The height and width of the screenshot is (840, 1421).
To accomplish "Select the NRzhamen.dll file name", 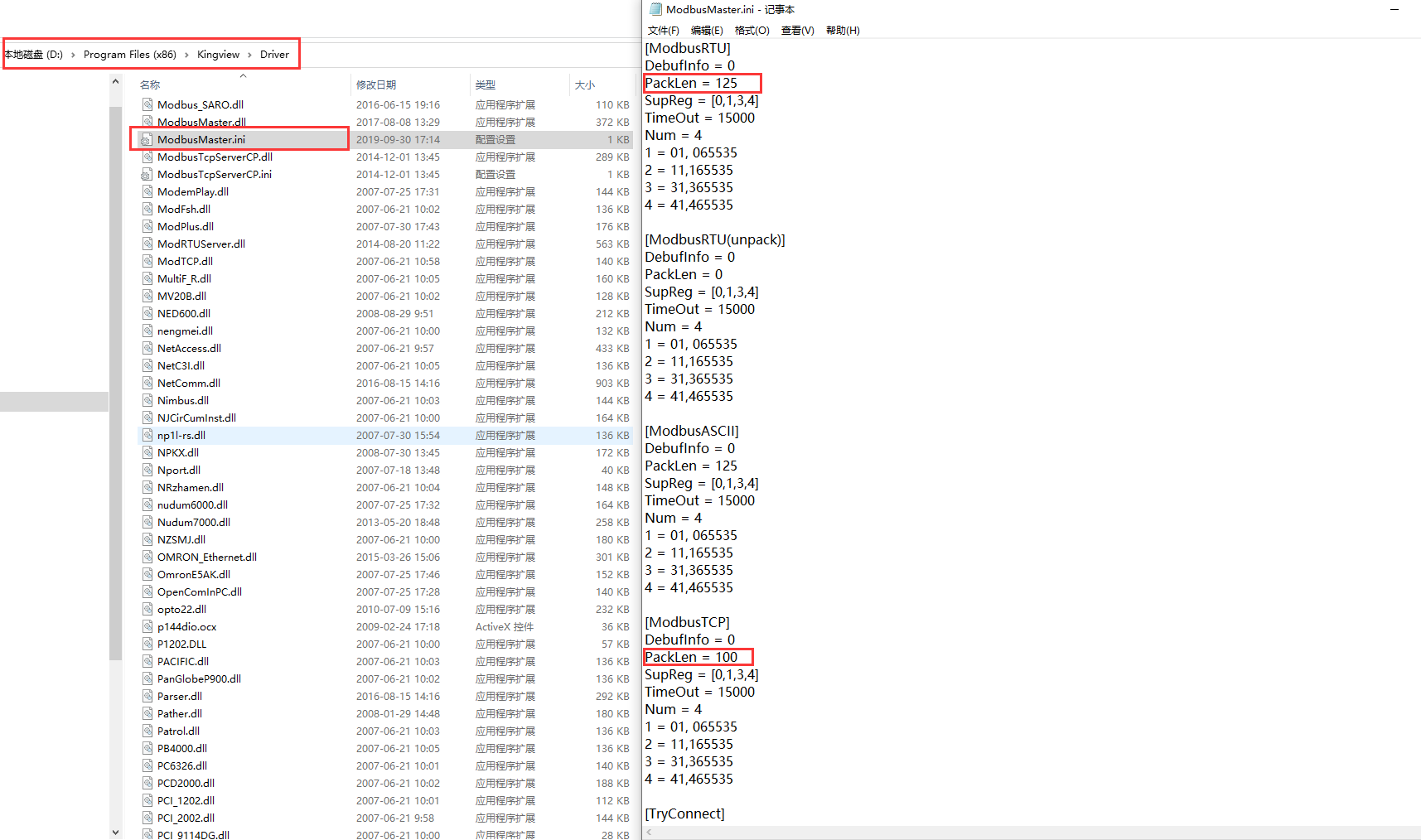I will tap(191, 487).
